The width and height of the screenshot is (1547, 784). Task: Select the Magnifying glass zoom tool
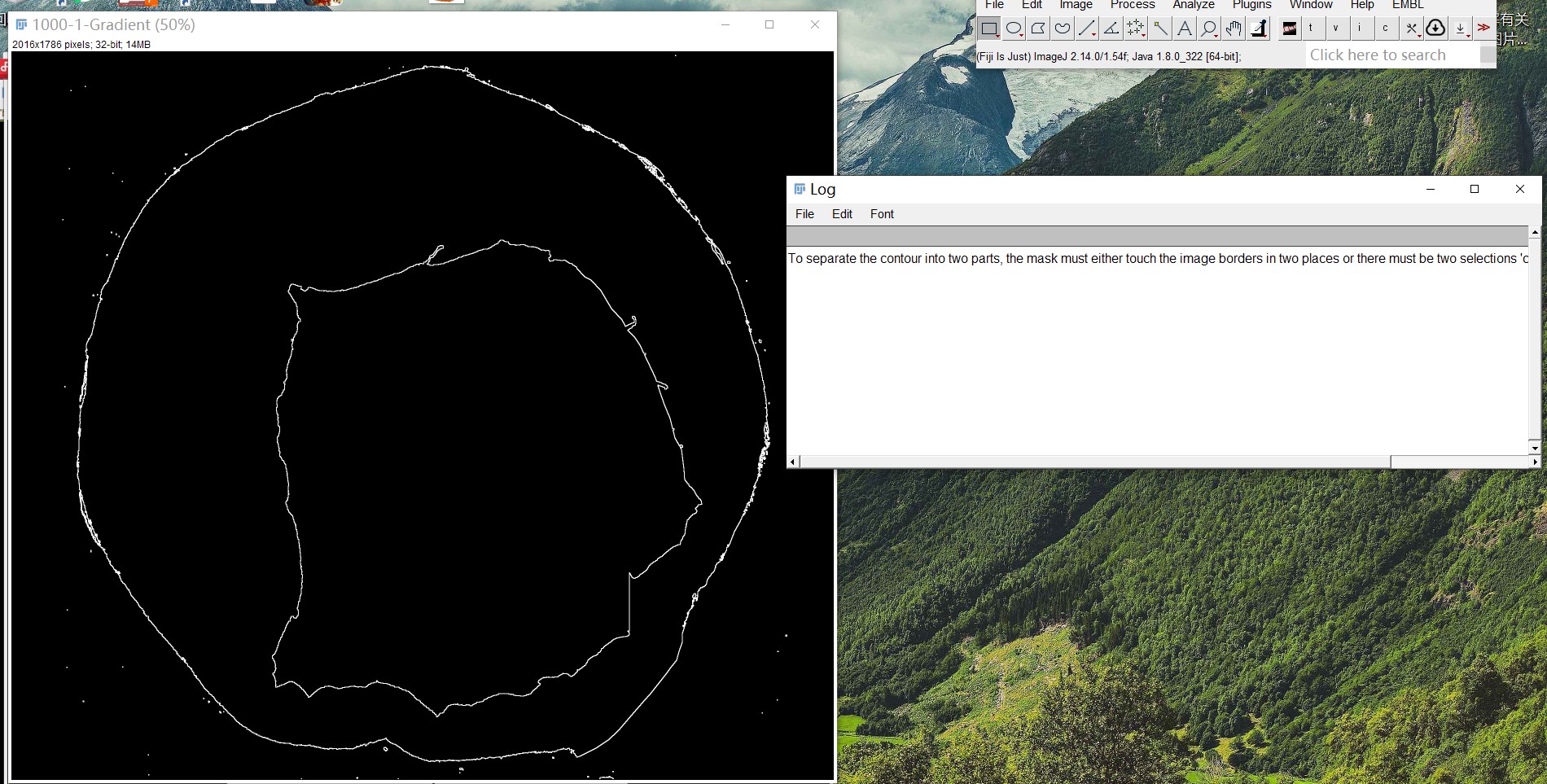pyautogui.click(x=1209, y=29)
